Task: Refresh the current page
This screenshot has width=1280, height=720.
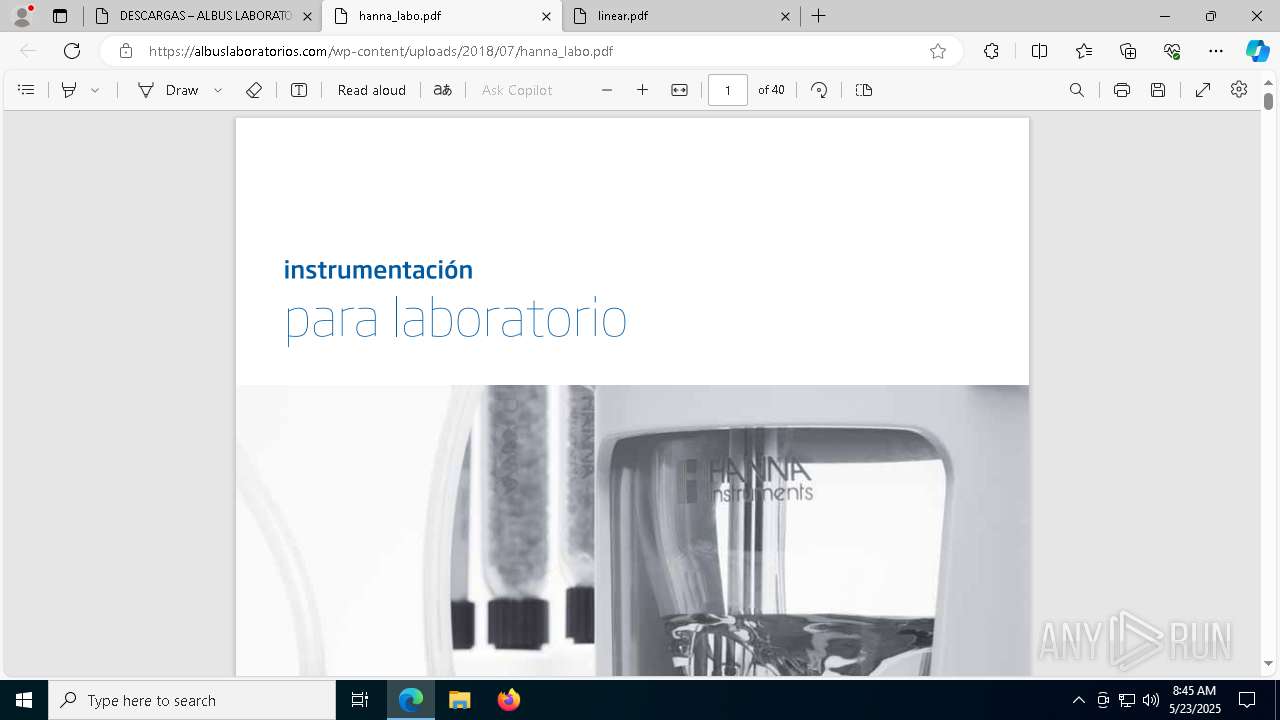Action: 72,51
